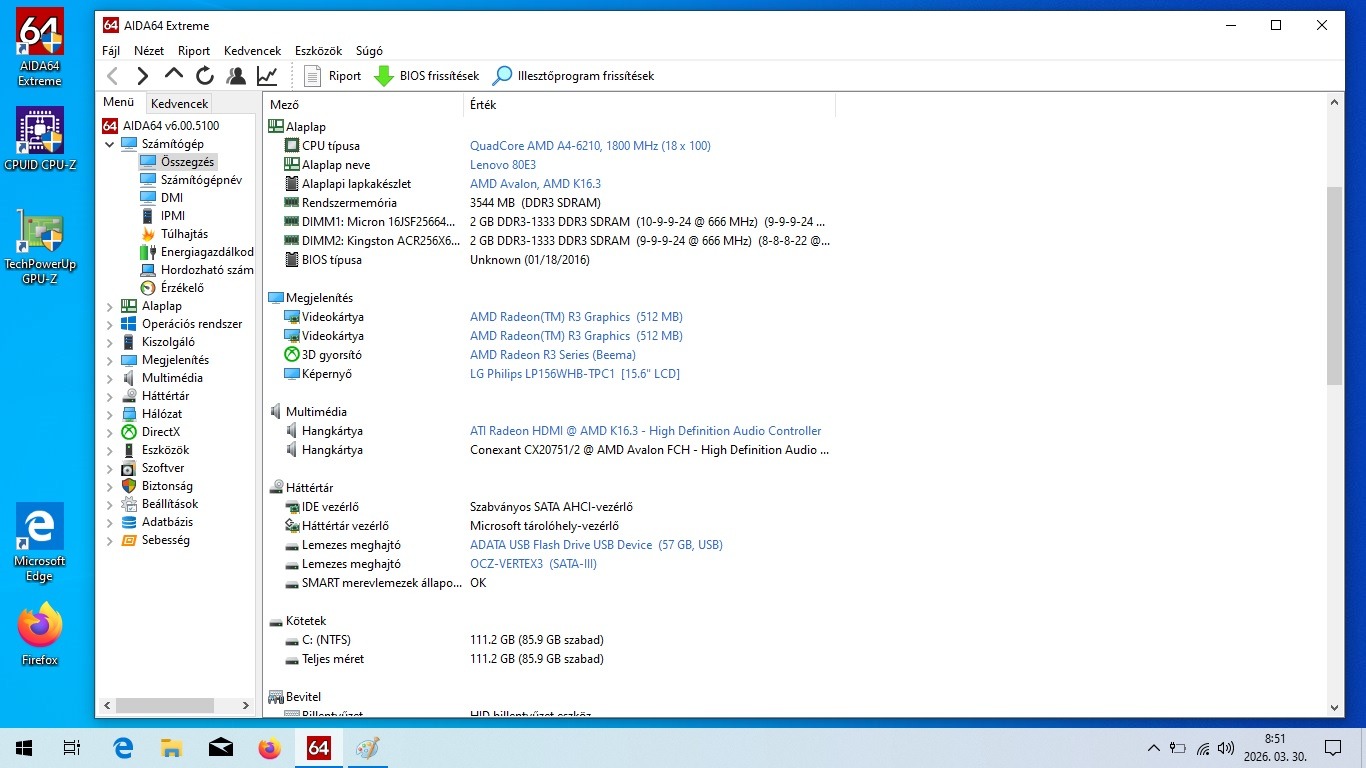
Task: Switch to the Kedvencek tab in the sidebar
Action: (x=180, y=104)
